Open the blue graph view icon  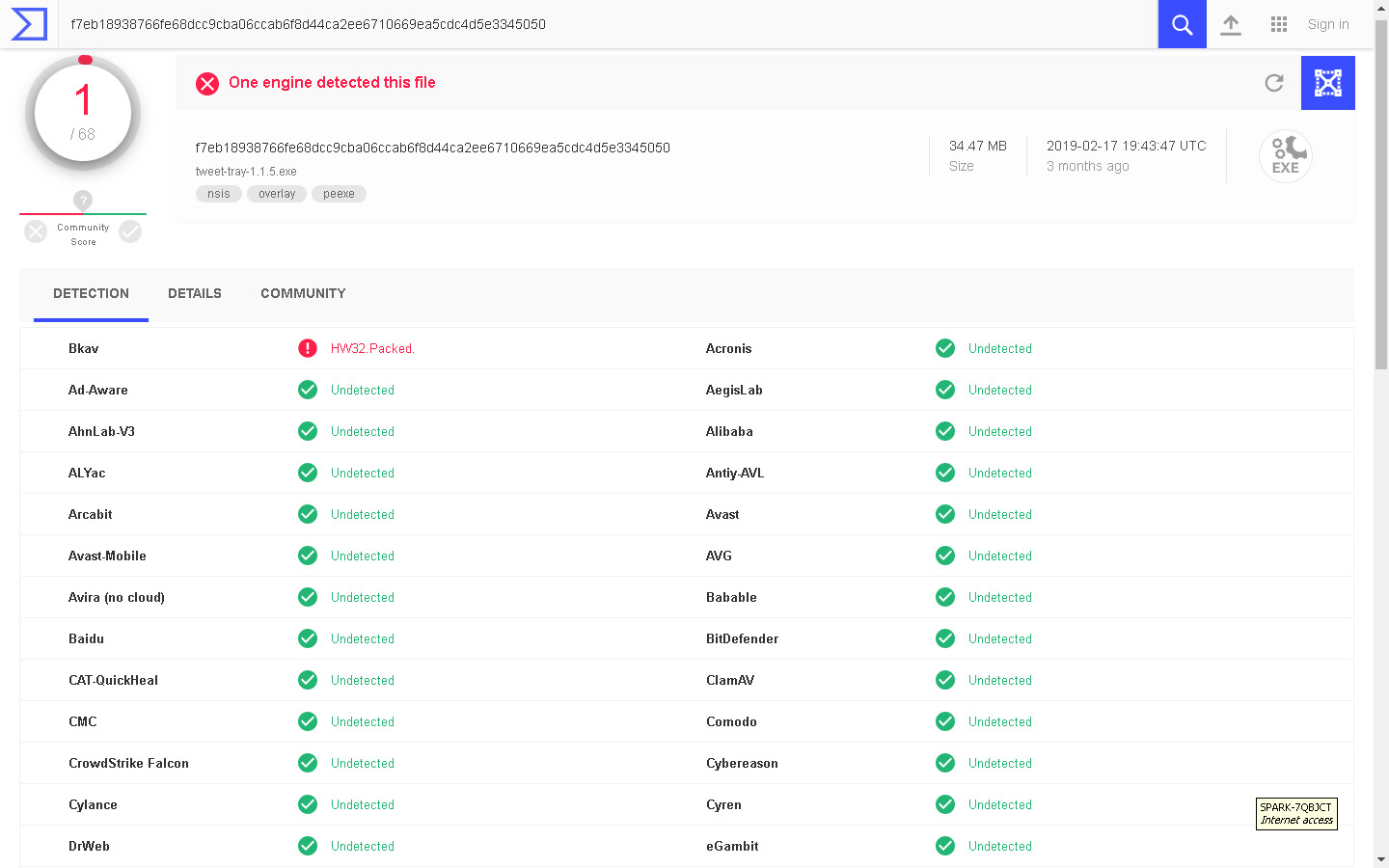1328,83
